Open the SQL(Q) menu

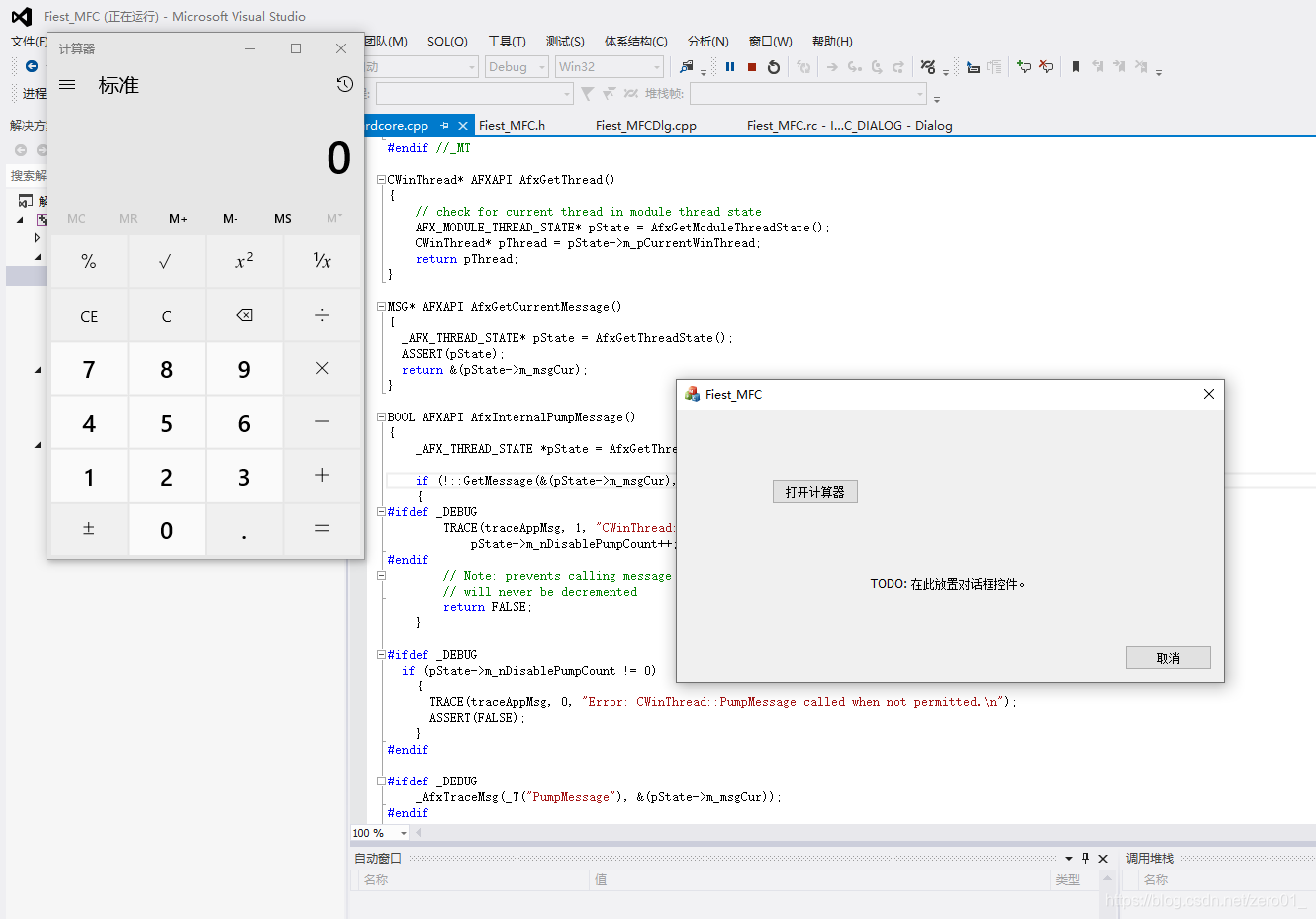(x=447, y=41)
